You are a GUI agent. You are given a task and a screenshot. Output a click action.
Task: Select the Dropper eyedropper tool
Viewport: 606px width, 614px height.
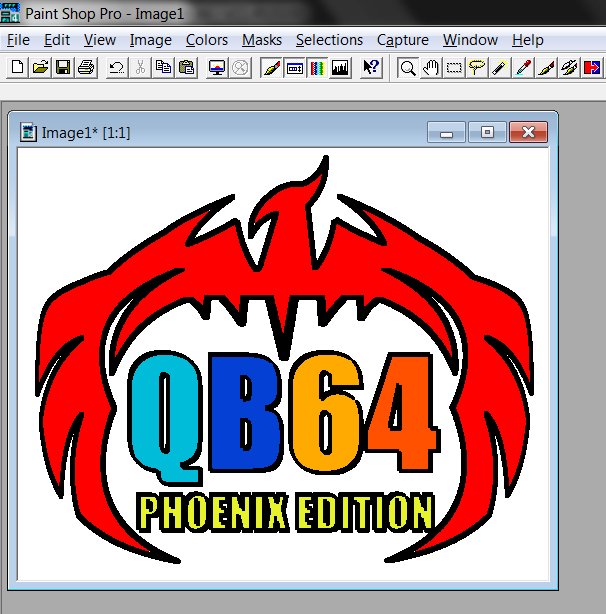(x=523, y=68)
